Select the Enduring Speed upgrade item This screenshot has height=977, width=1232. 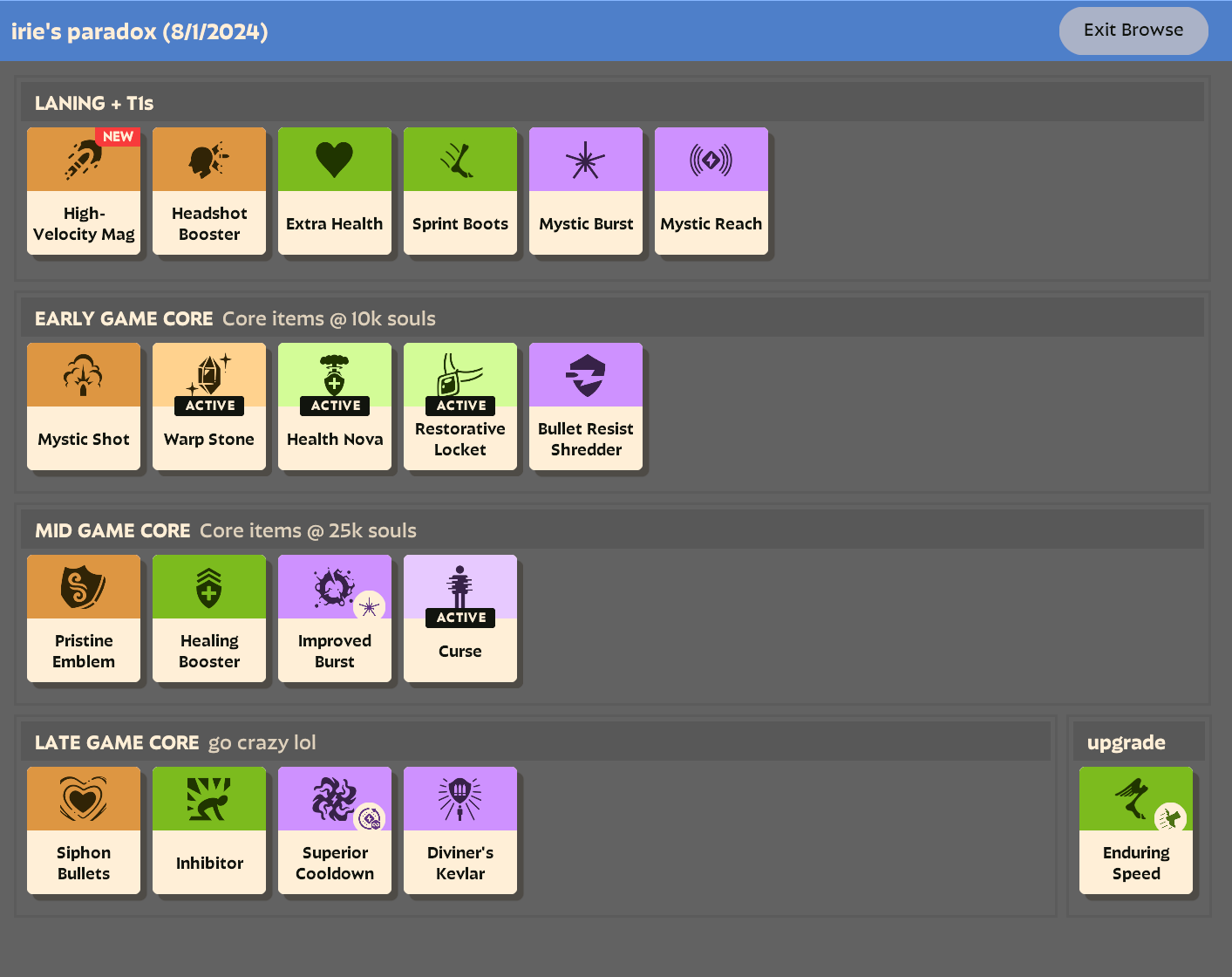1136,830
